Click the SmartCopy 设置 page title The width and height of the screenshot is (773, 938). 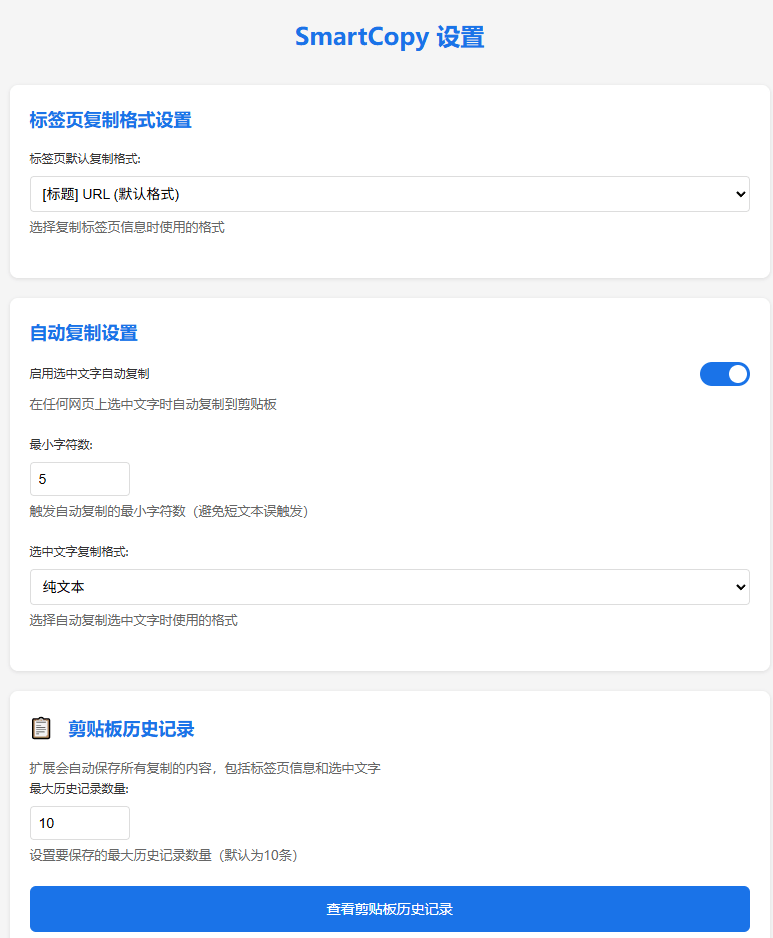(x=389, y=37)
